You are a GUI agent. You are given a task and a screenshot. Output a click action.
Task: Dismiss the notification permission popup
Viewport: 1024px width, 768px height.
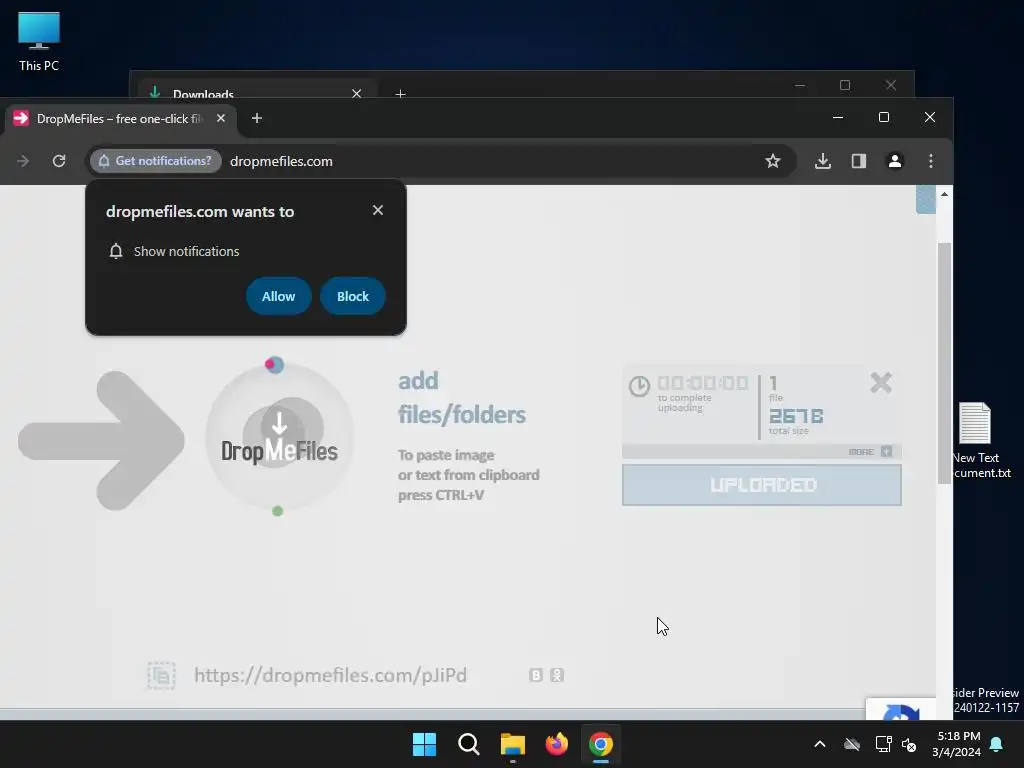click(377, 210)
